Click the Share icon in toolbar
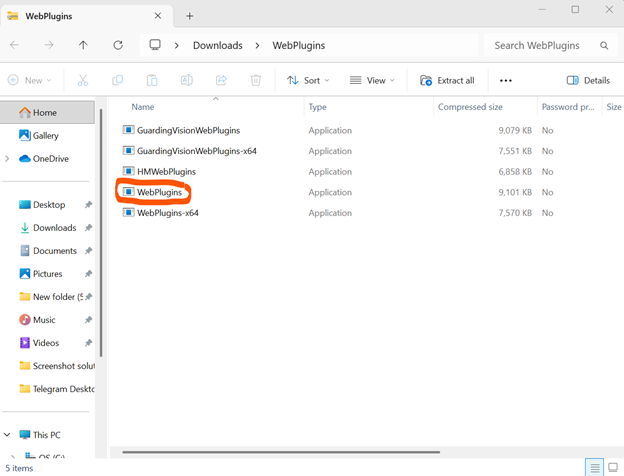The height and width of the screenshot is (476, 624). tap(221, 80)
